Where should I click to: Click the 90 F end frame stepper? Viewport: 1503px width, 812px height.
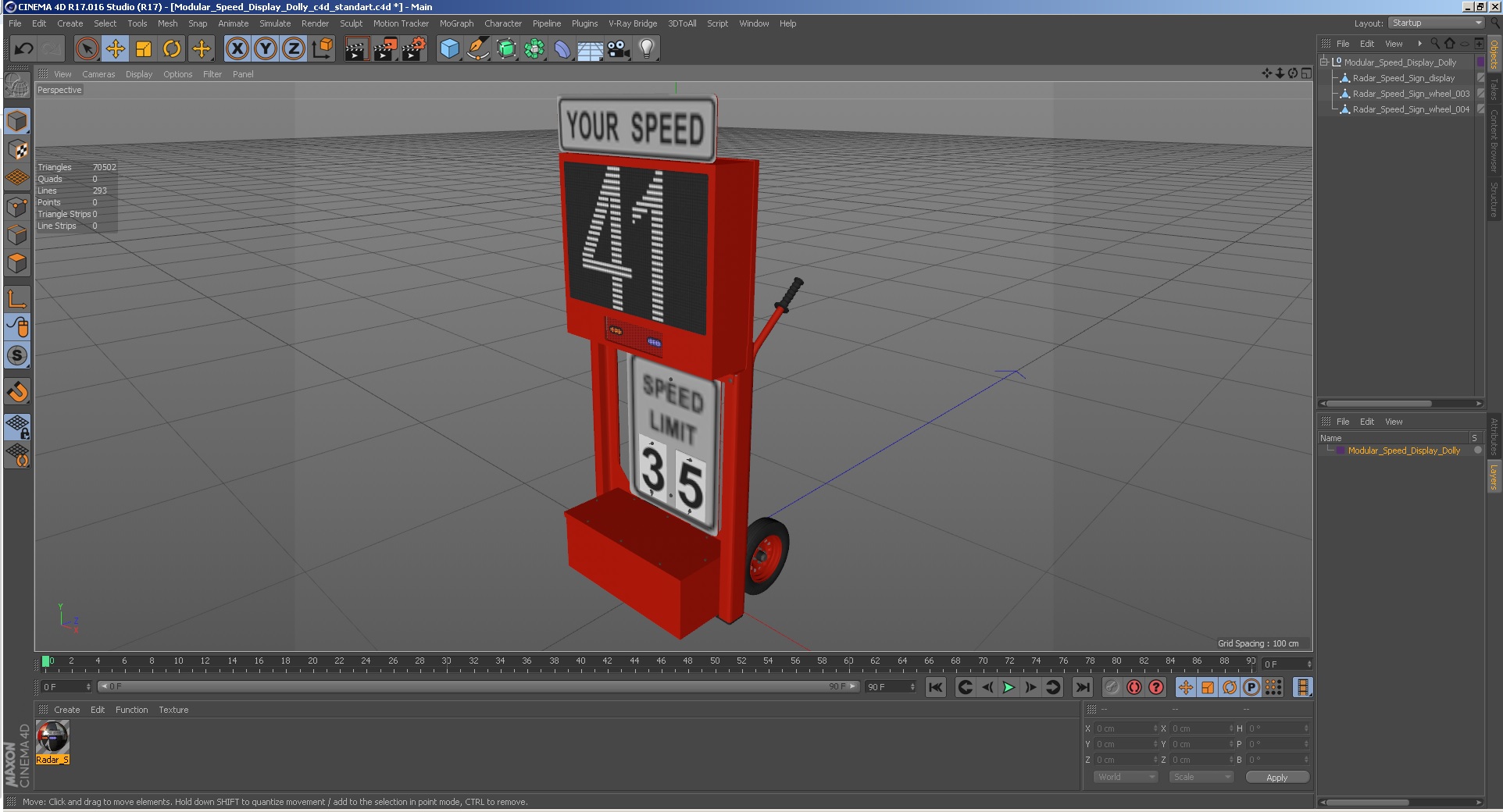tap(912, 686)
